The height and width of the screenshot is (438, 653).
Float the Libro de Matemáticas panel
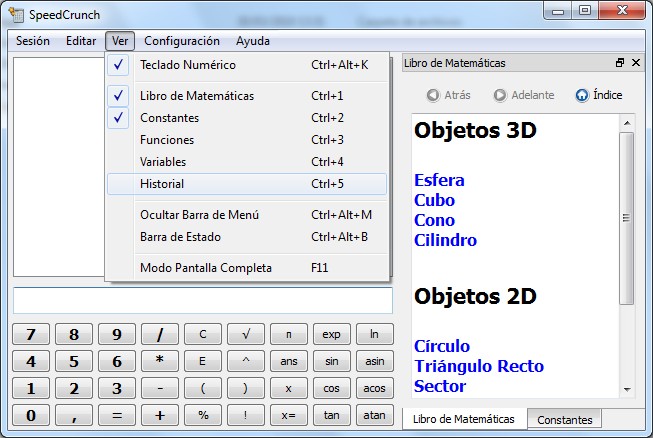coord(620,63)
